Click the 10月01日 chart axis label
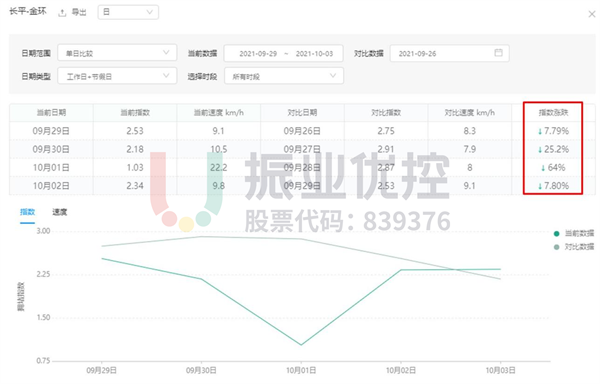This screenshot has height=384, width=600. [301, 370]
